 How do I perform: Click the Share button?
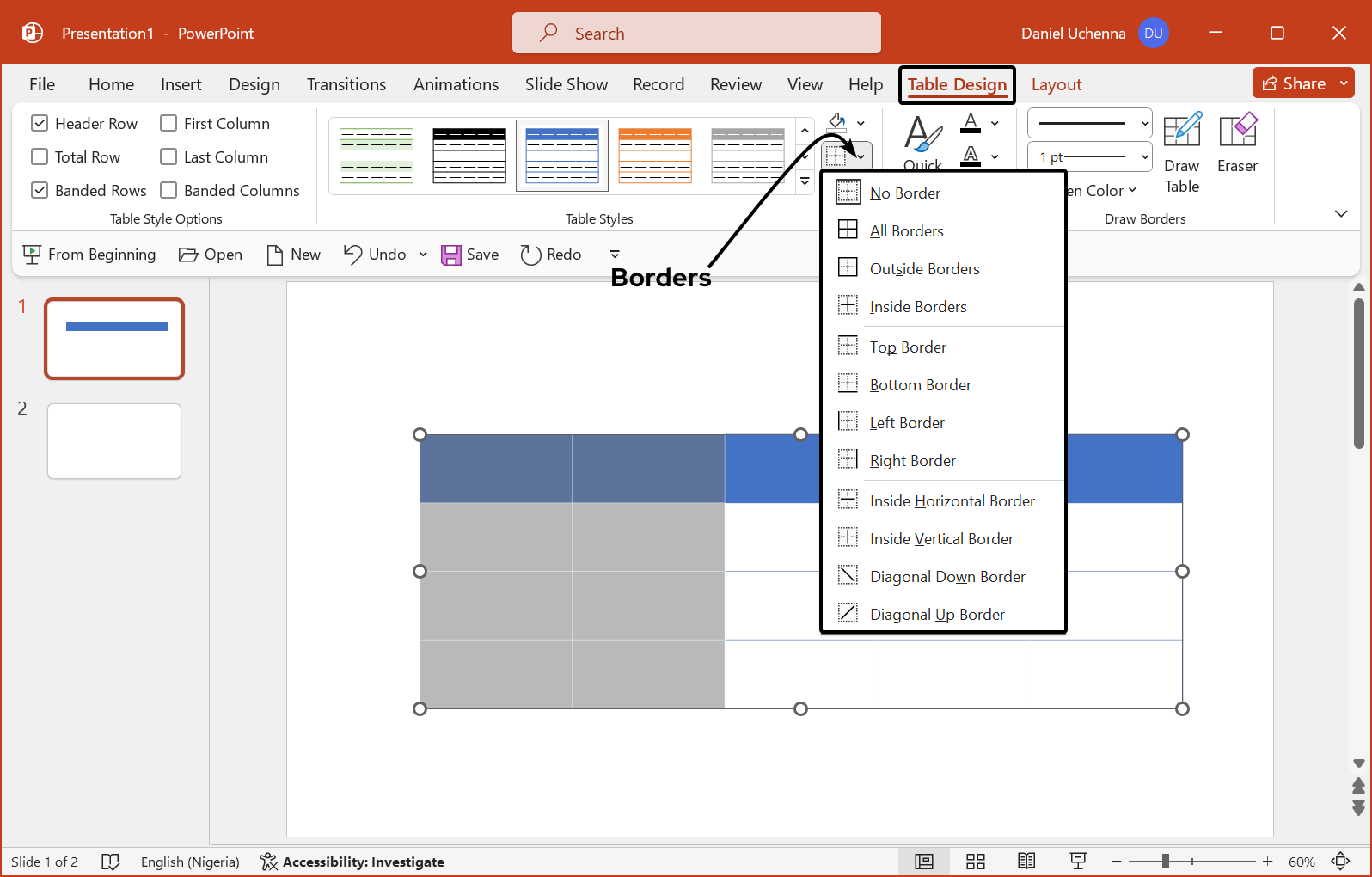(1294, 83)
